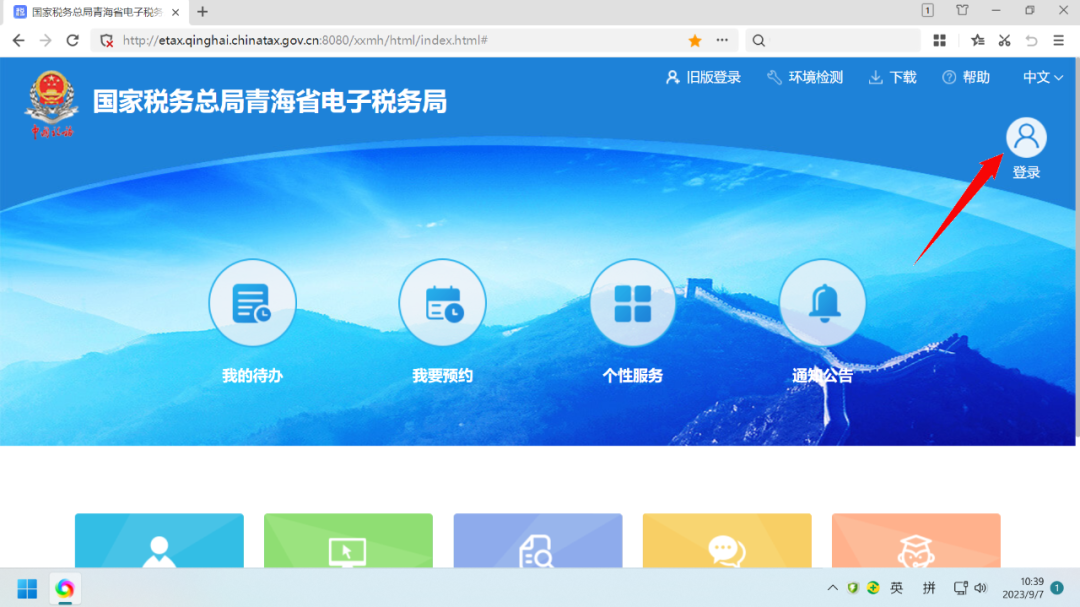The height and width of the screenshot is (607, 1080).
Task: Open 帮助 help link
Action: (x=966, y=77)
